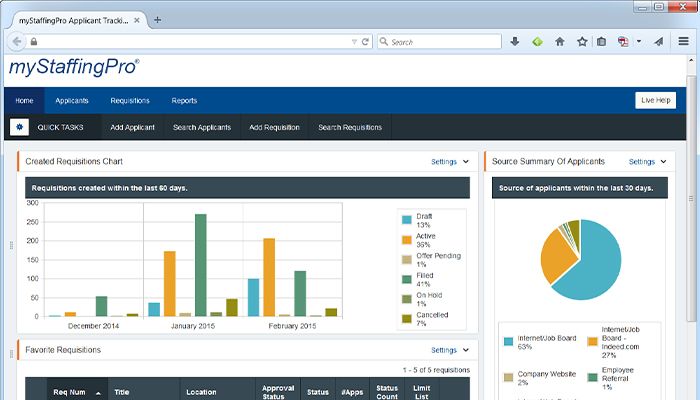700x400 pixels.
Task: Open a new browser tab
Action: (x=157, y=19)
